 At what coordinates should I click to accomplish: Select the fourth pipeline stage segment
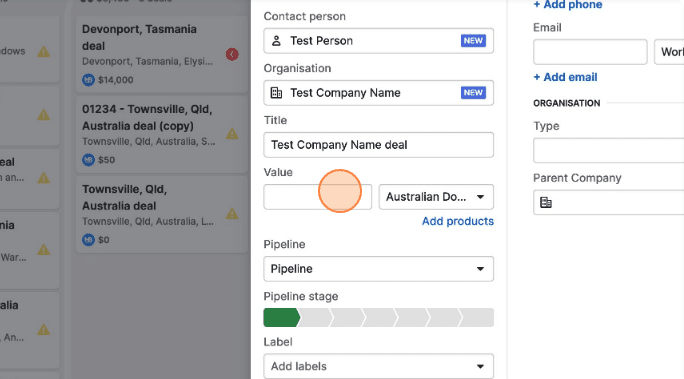click(380, 318)
